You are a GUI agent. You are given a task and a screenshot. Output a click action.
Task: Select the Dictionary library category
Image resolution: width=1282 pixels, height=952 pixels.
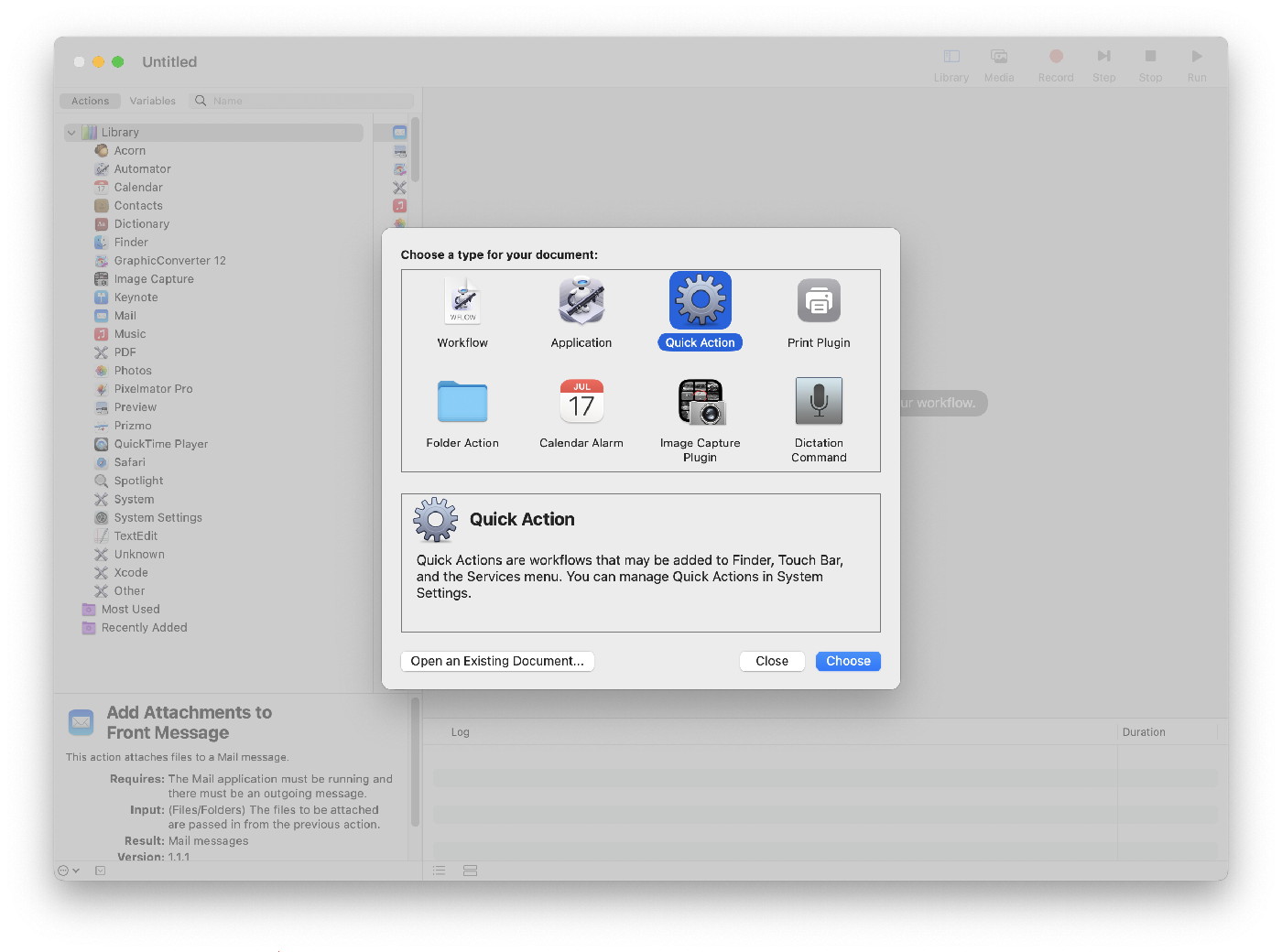[141, 224]
